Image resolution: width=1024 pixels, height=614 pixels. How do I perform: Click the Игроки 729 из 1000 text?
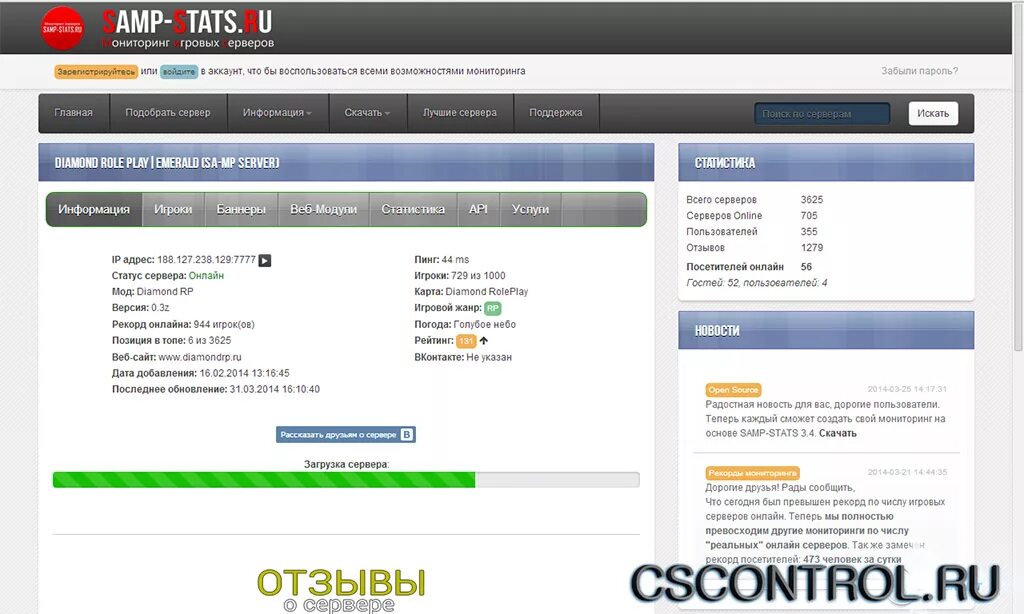(460, 276)
